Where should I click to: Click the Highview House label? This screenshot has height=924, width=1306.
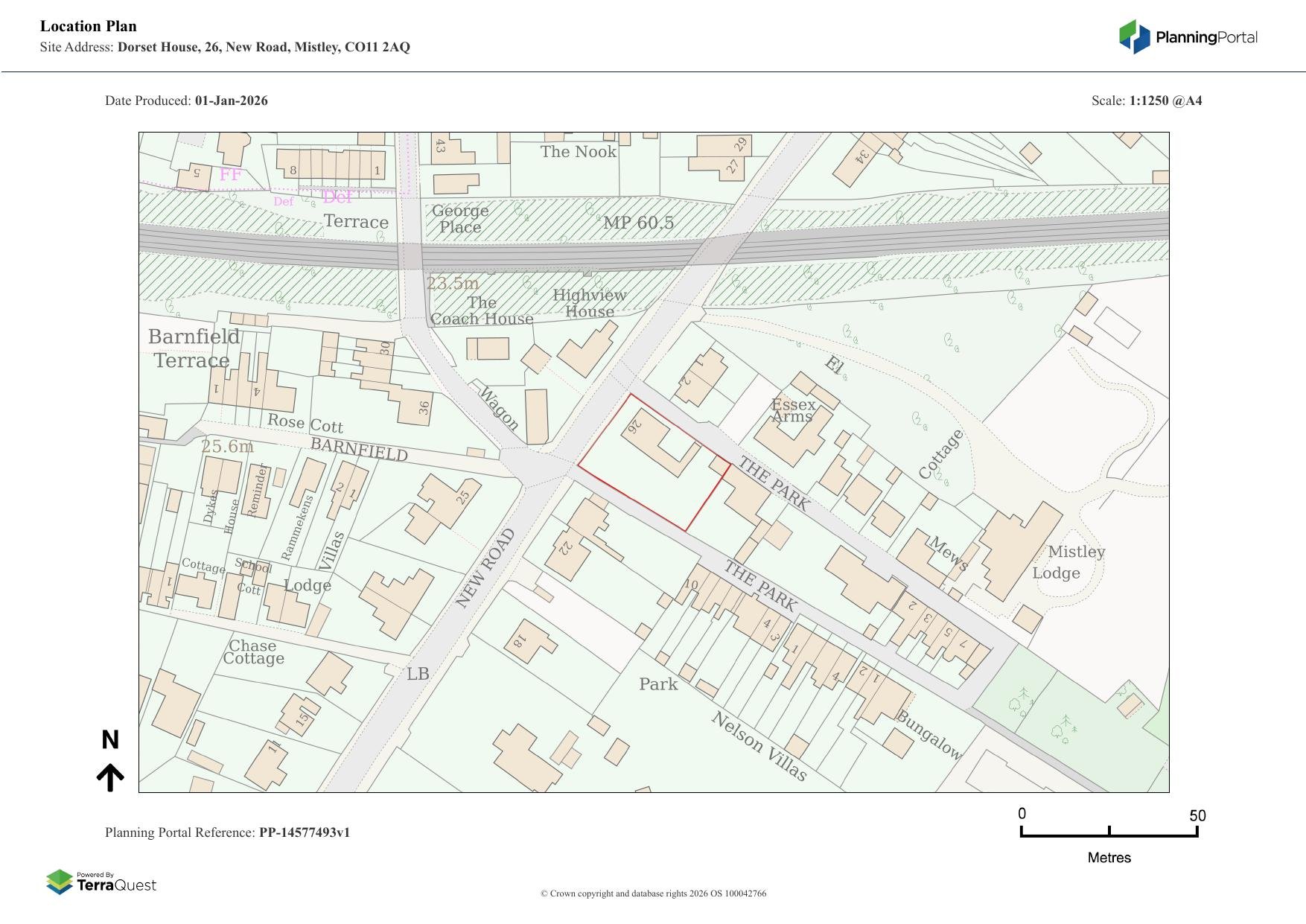pyautogui.click(x=590, y=303)
